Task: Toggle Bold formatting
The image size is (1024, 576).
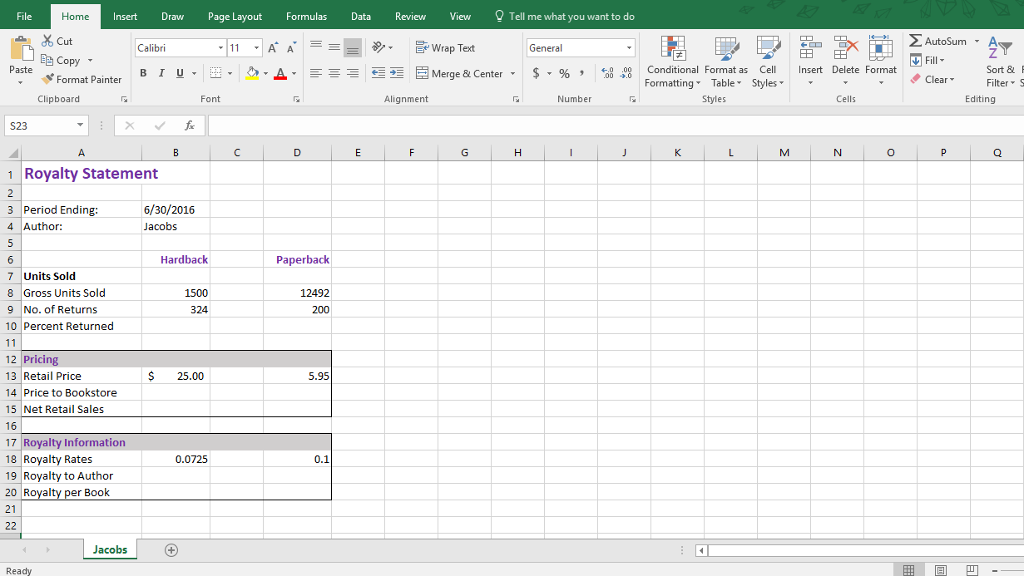Action: [144, 73]
